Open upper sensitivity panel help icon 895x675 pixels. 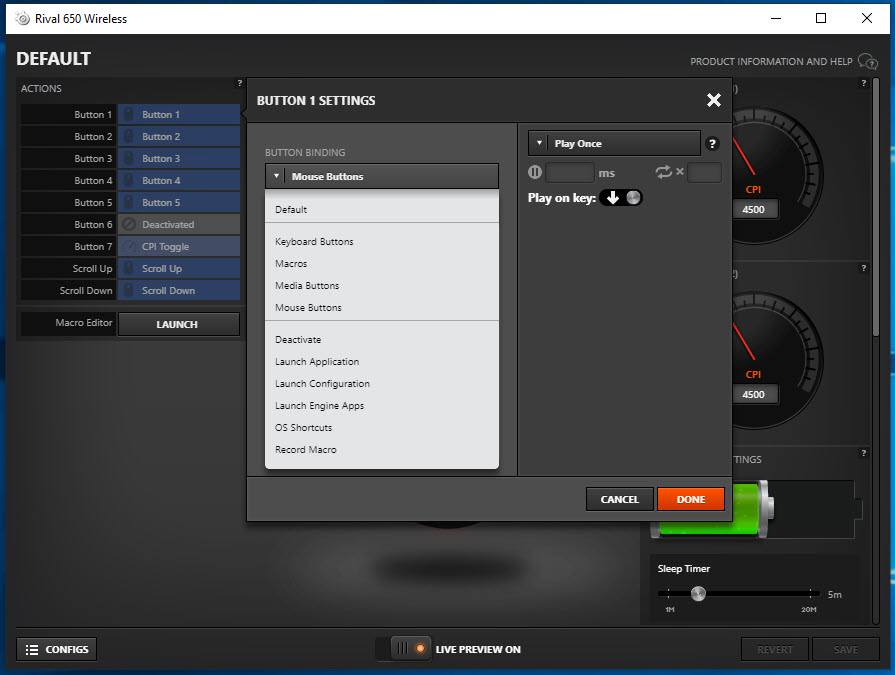click(864, 83)
